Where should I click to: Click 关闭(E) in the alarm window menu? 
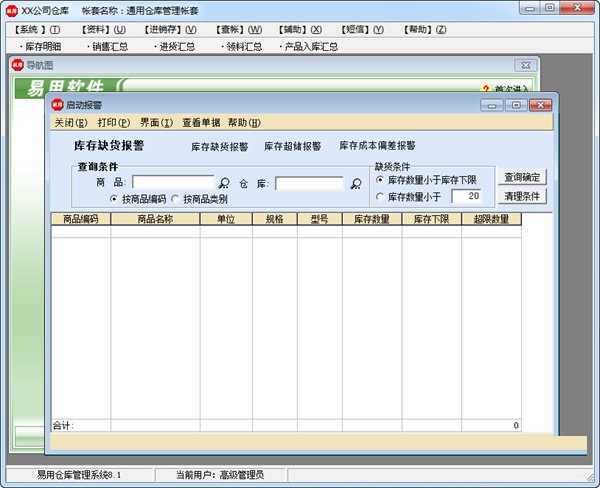tap(71, 122)
